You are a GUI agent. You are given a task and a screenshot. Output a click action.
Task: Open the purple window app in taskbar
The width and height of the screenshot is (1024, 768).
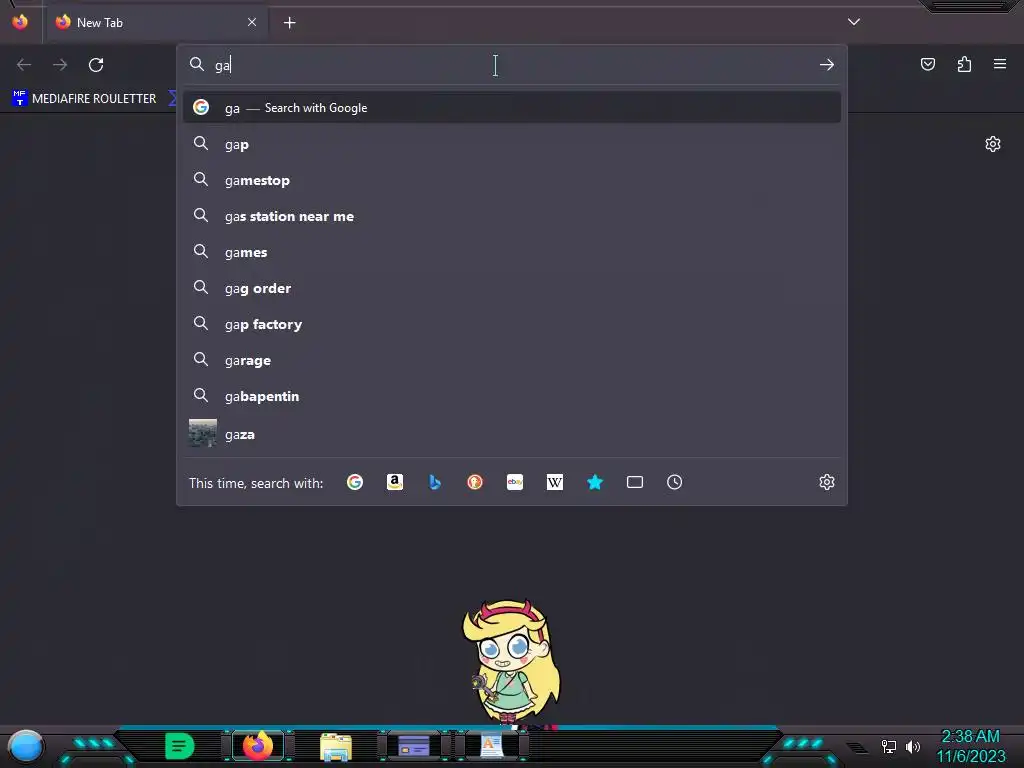point(413,746)
